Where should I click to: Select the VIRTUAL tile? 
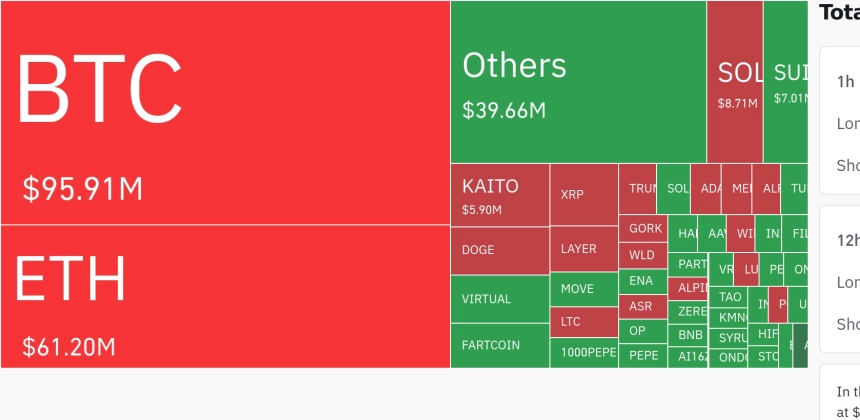coord(500,299)
